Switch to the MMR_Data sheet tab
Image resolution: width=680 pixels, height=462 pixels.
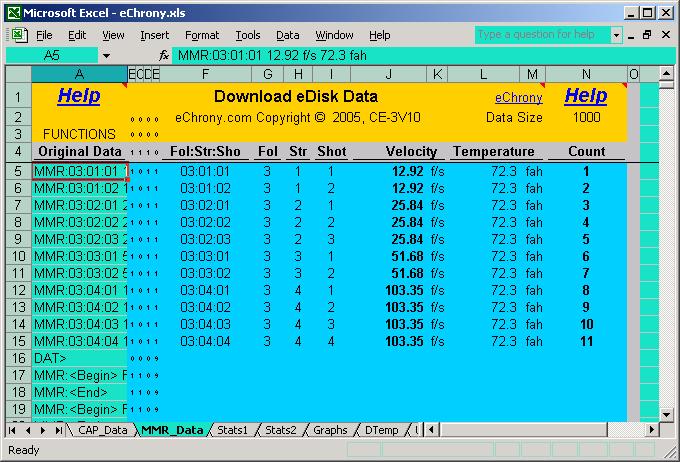[x=172, y=430]
